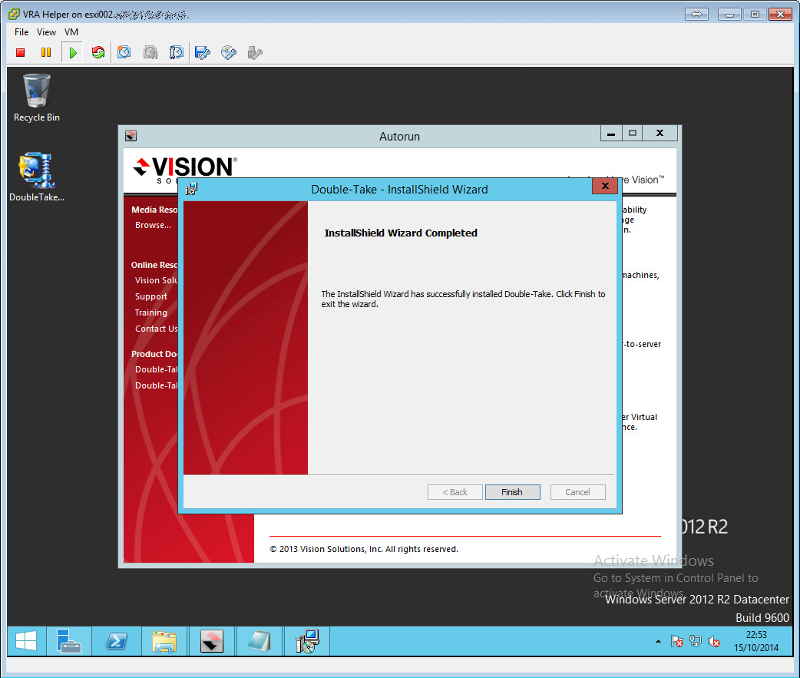800x678 pixels.
Task: Select the Recycle Bin desktop icon
Action: (x=37, y=98)
